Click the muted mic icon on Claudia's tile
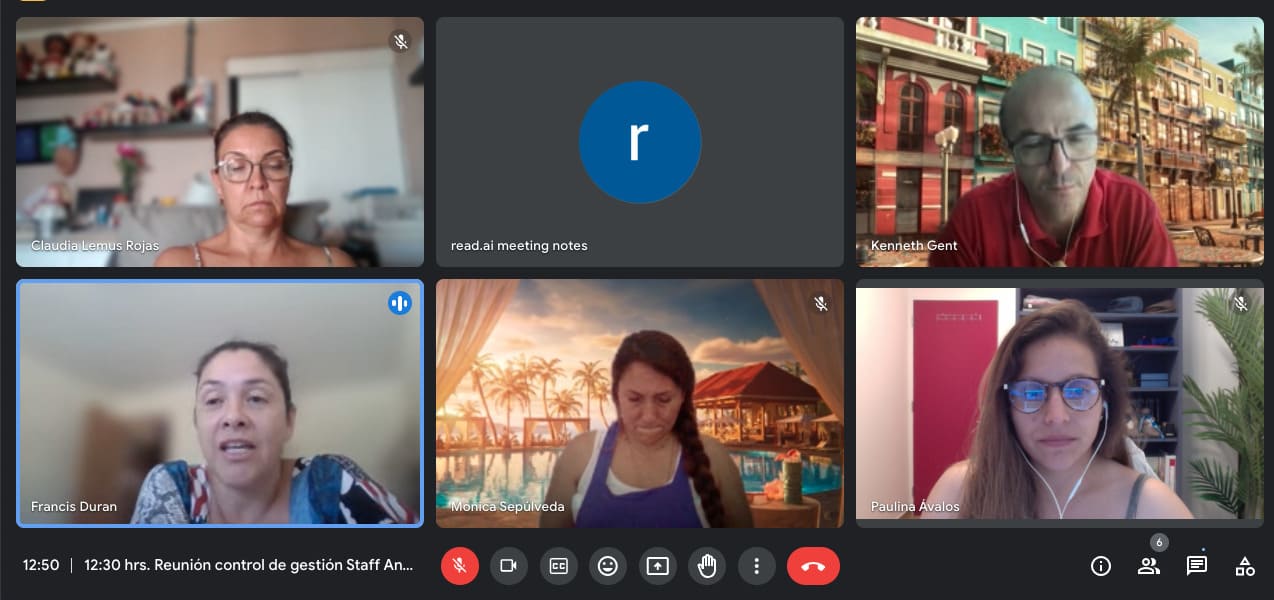1274x600 pixels. point(400,41)
